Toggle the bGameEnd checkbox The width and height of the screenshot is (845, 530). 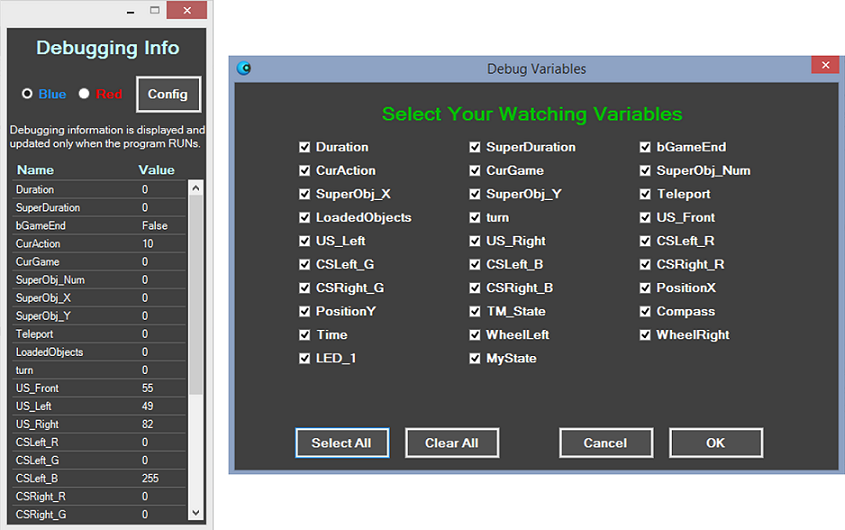(x=646, y=147)
